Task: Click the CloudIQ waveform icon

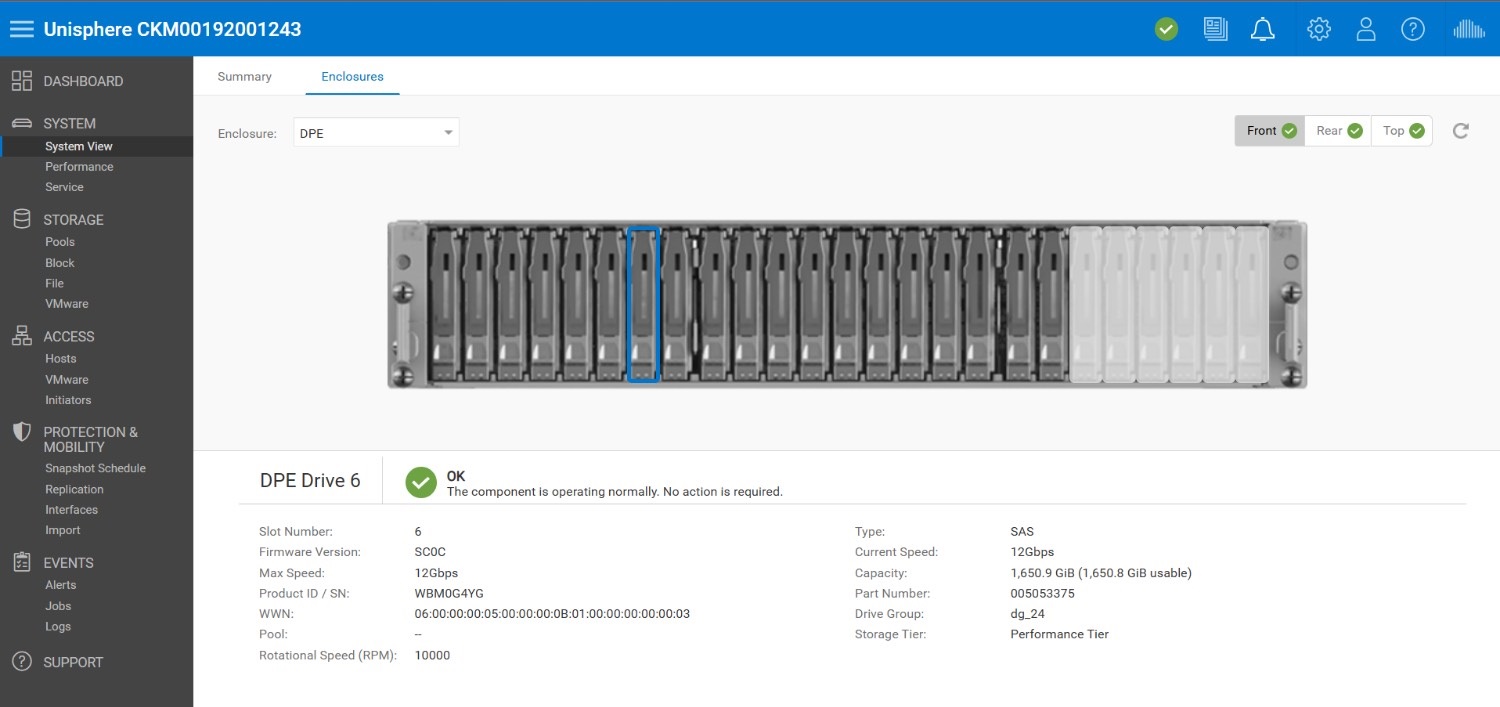Action: (x=1469, y=29)
